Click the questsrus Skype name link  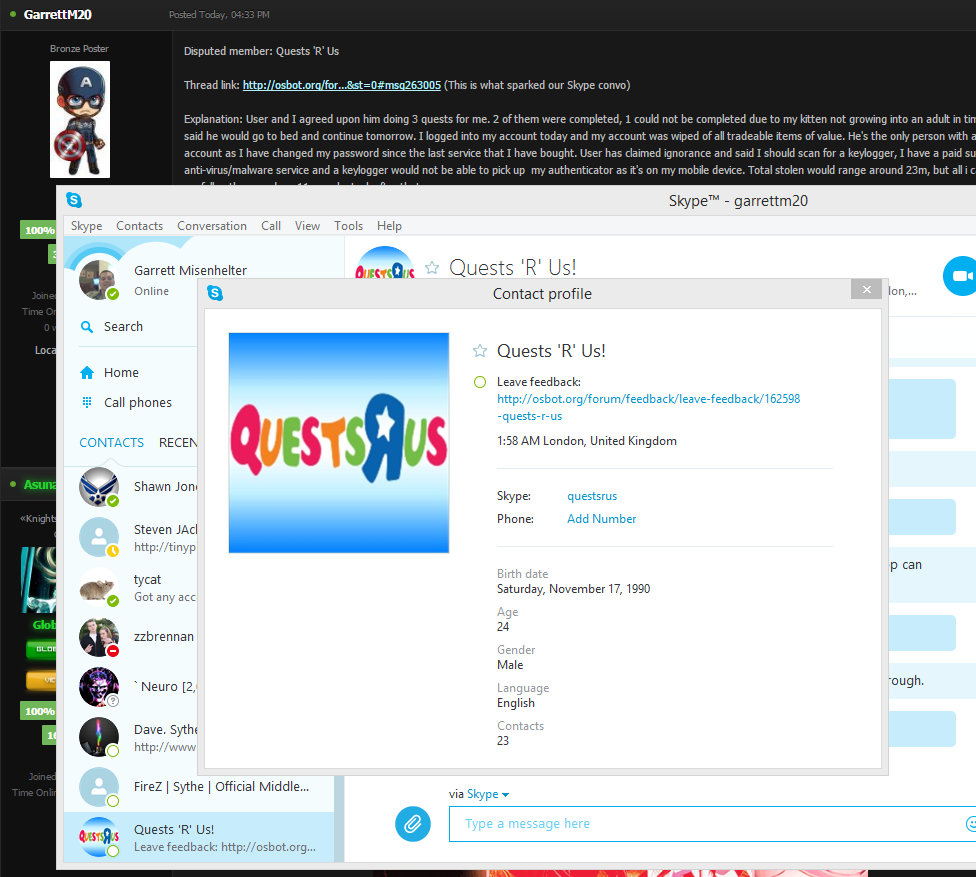pos(592,496)
